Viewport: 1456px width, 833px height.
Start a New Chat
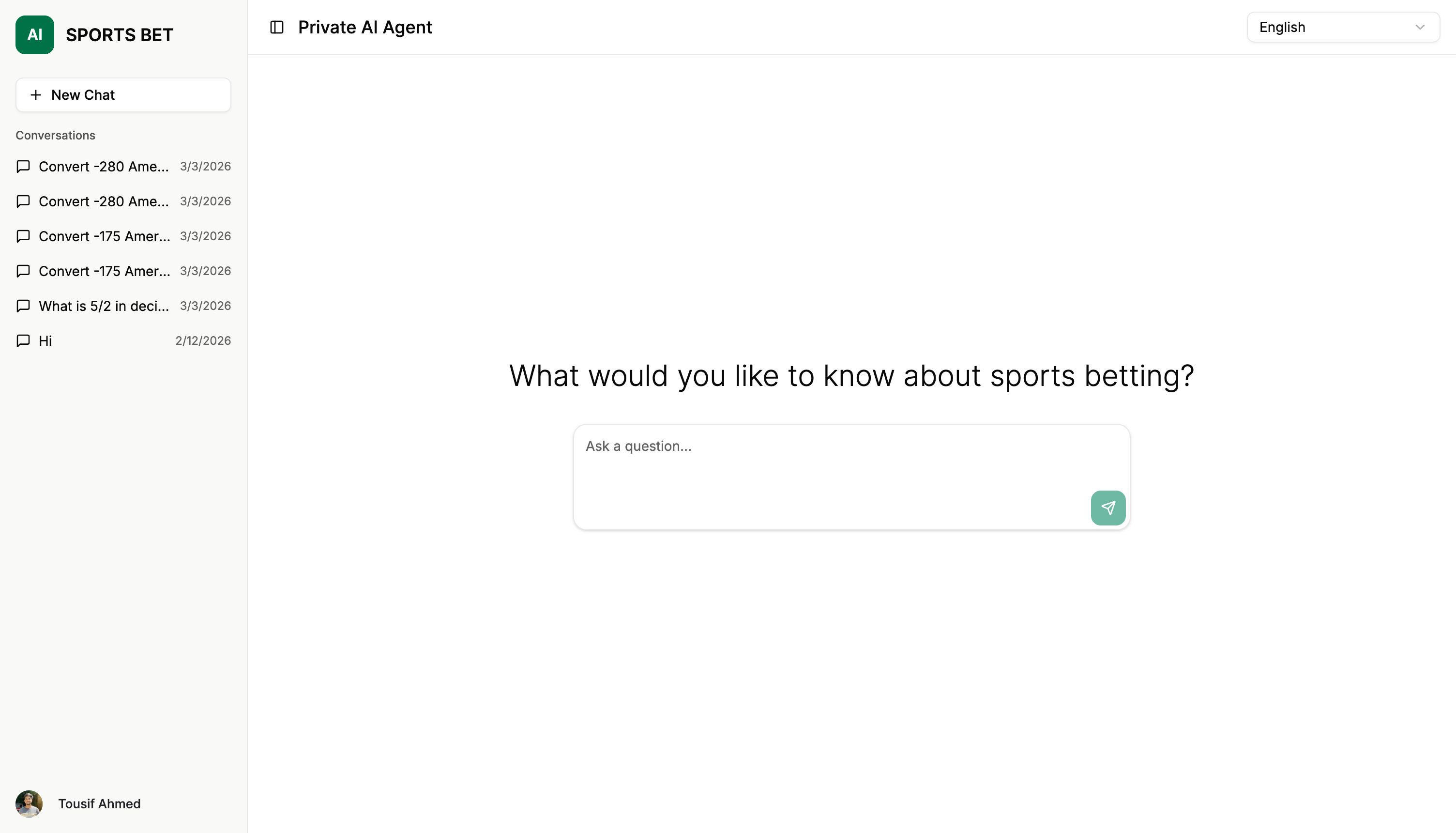coord(123,94)
